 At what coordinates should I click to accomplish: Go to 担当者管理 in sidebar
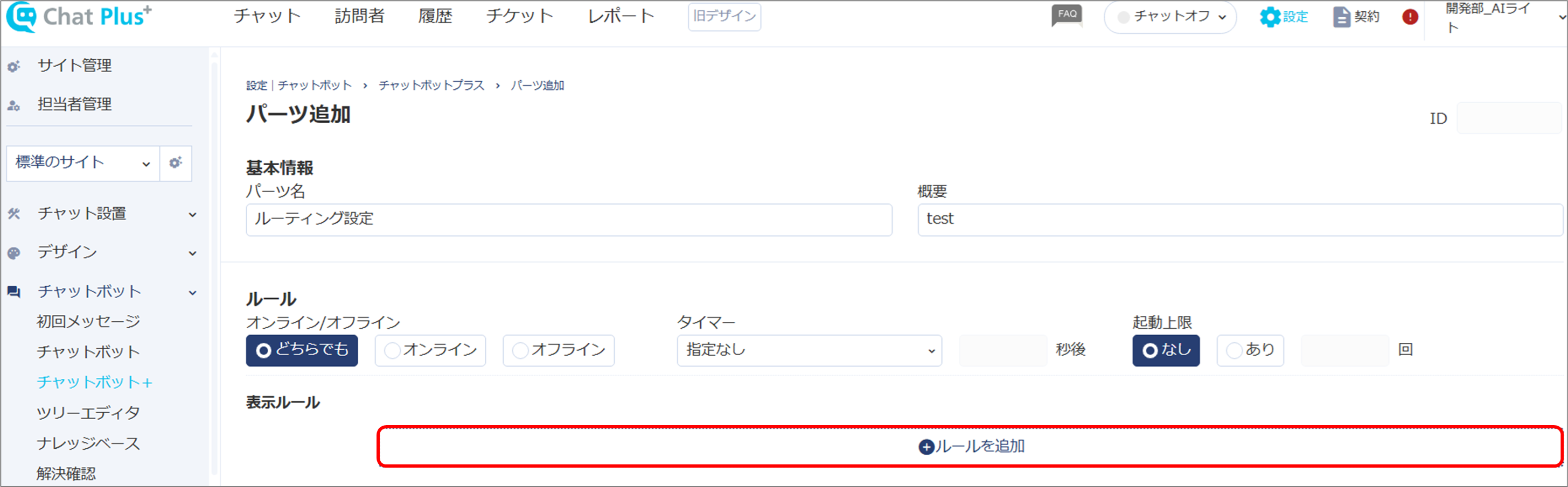tap(74, 104)
